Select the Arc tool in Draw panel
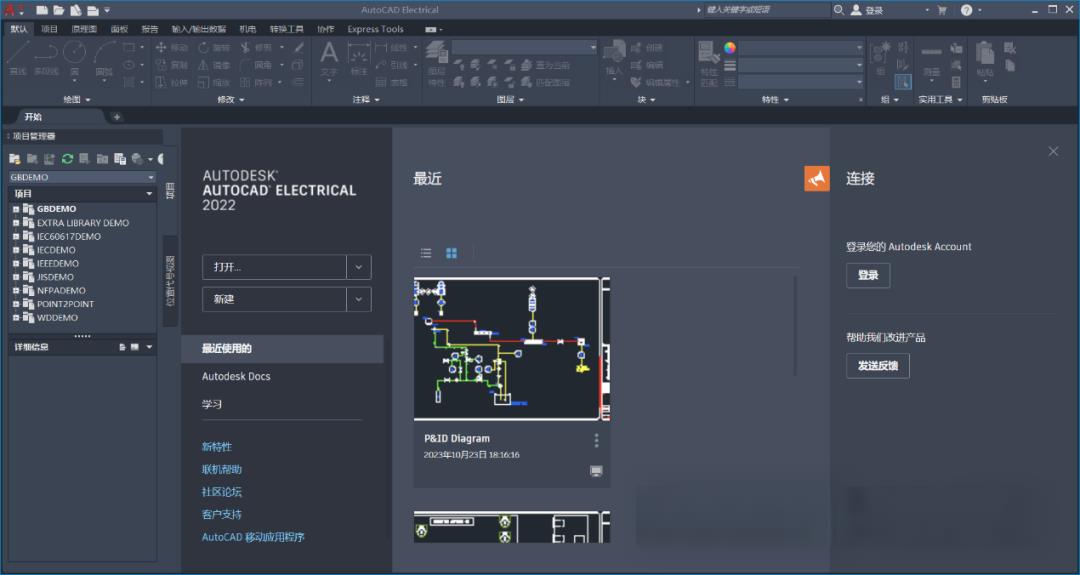Viewport: 1080px width, 575px height. point(105,56)
